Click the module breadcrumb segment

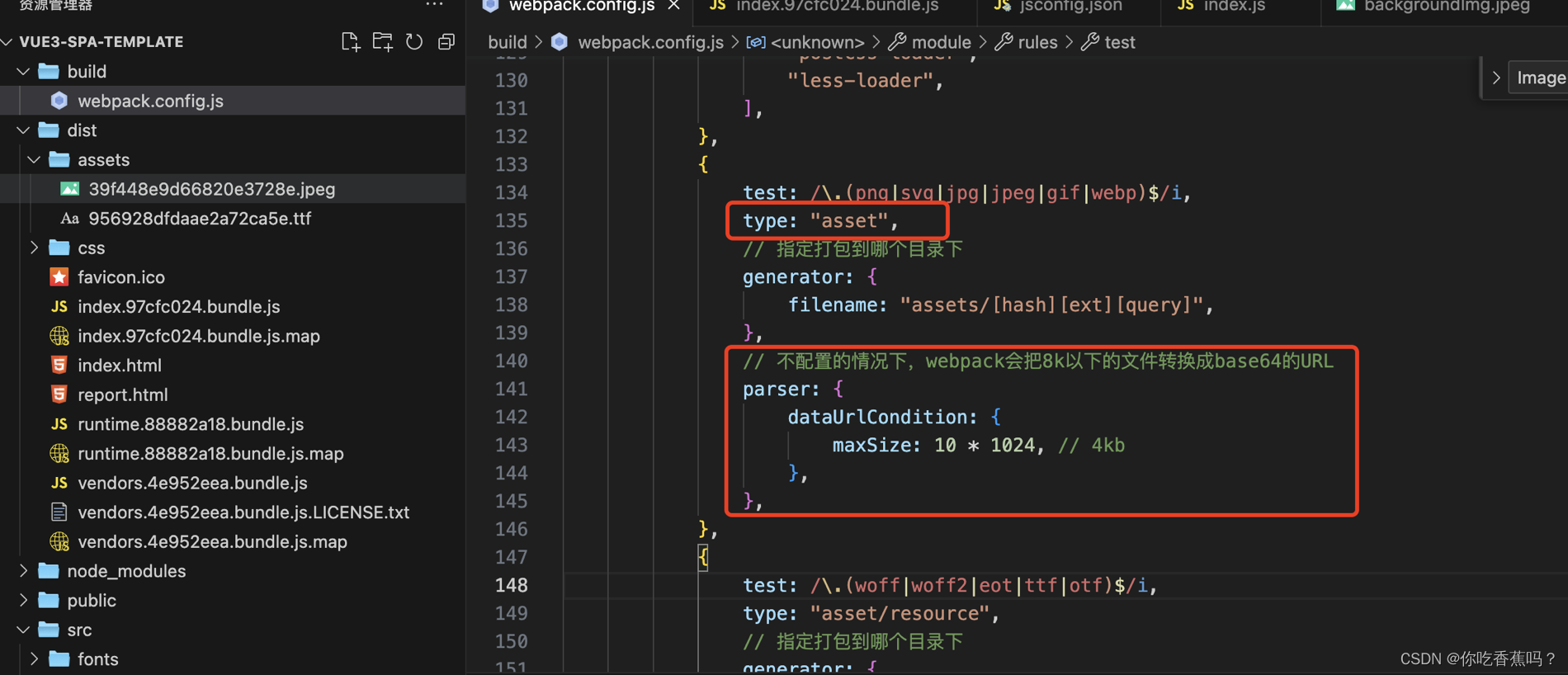pos(941,42)
